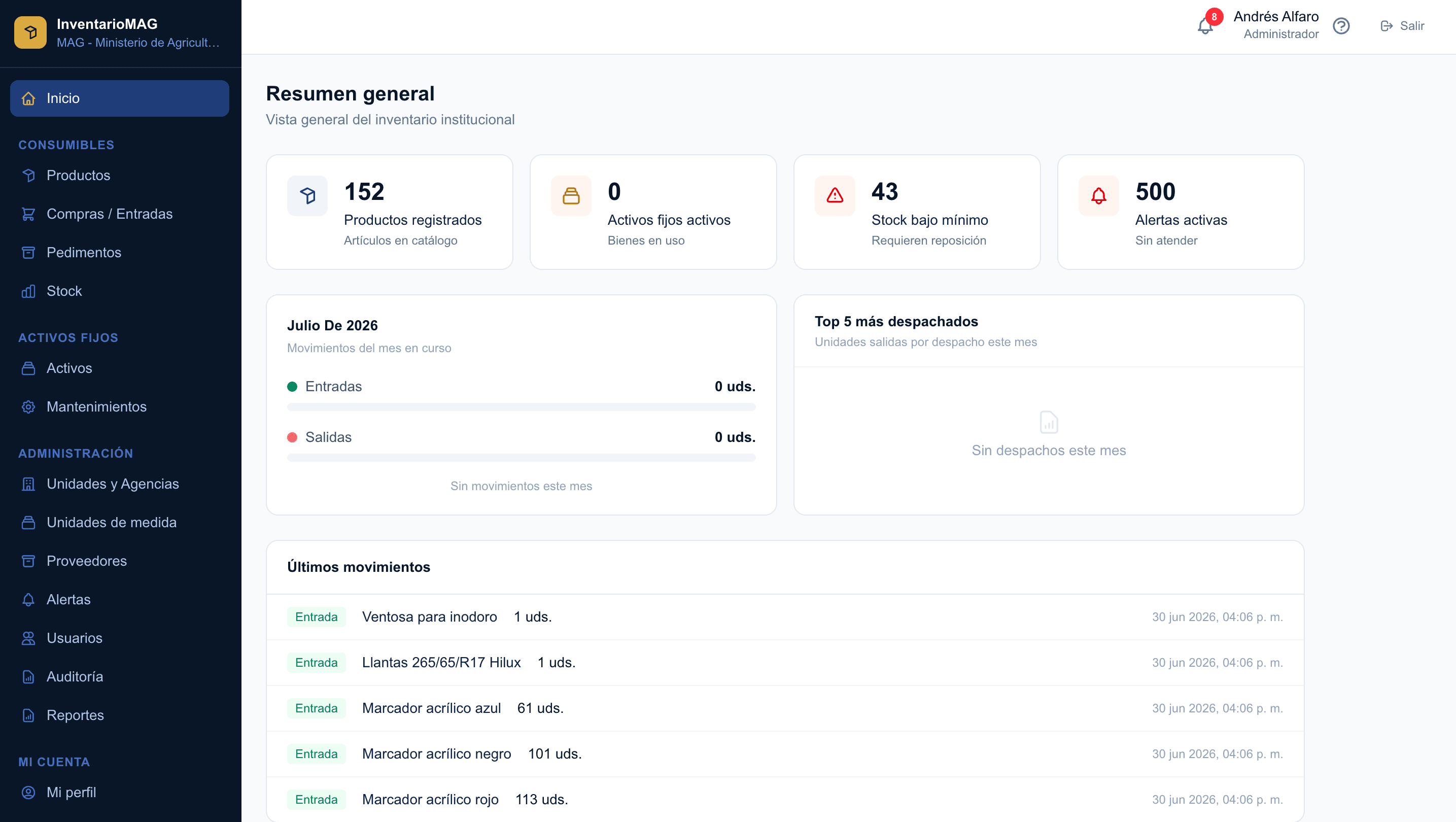This screenshot has width=1456, height=822.
Task: Click the Entrada tag beside Marcador acrílico rojo
Action: (317, 799)
